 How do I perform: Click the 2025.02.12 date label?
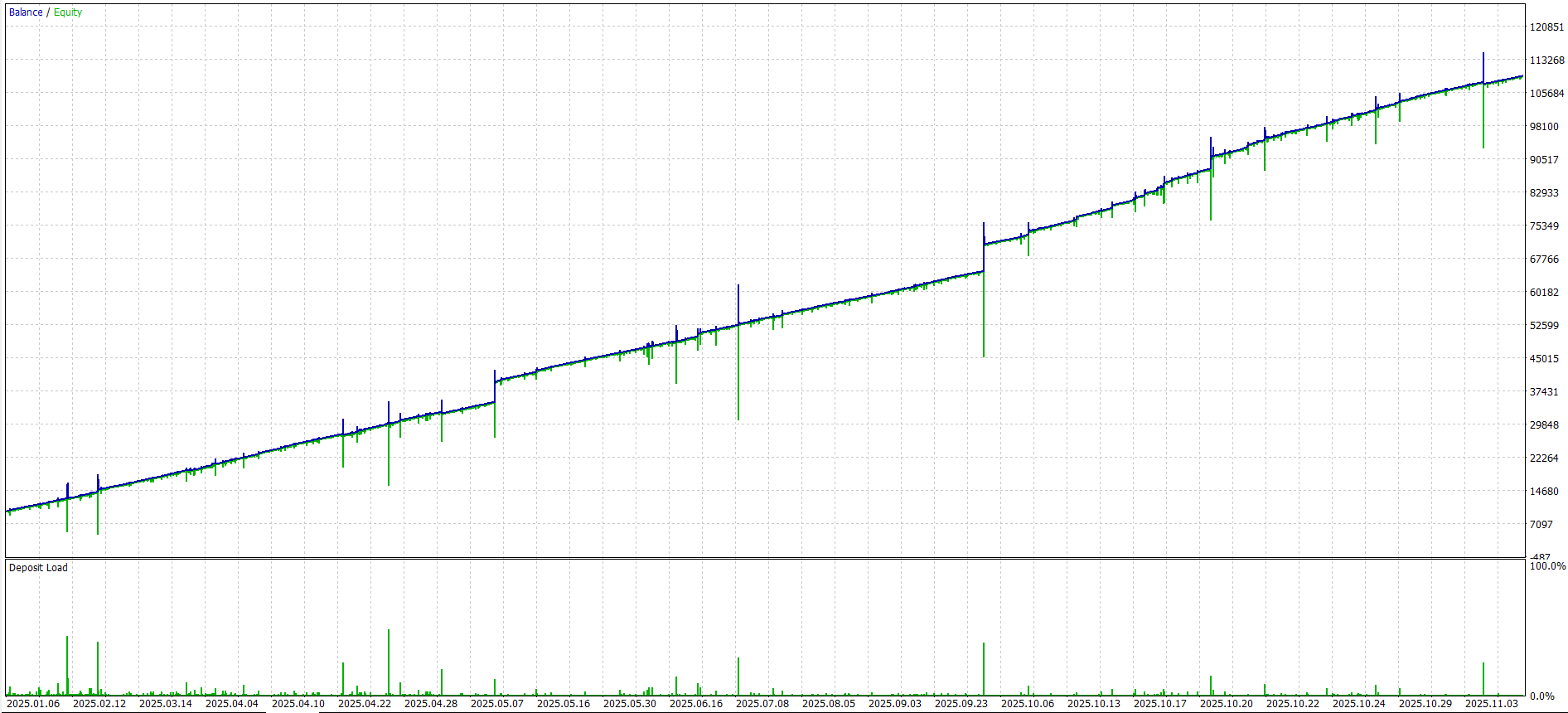[x=99, y=704]
